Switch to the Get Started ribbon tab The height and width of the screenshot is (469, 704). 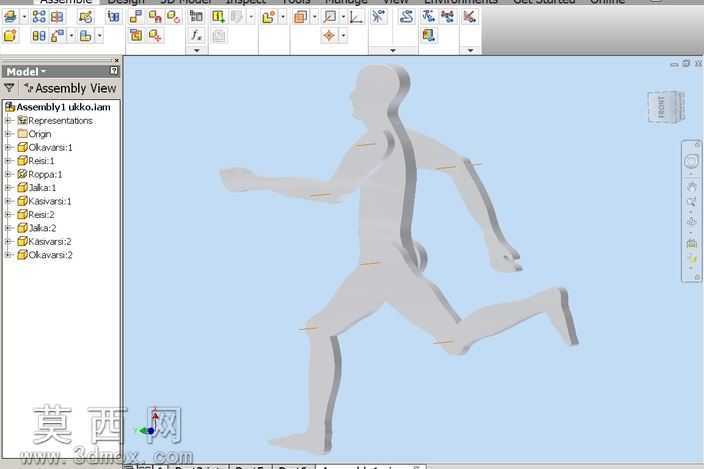(544, 2)
